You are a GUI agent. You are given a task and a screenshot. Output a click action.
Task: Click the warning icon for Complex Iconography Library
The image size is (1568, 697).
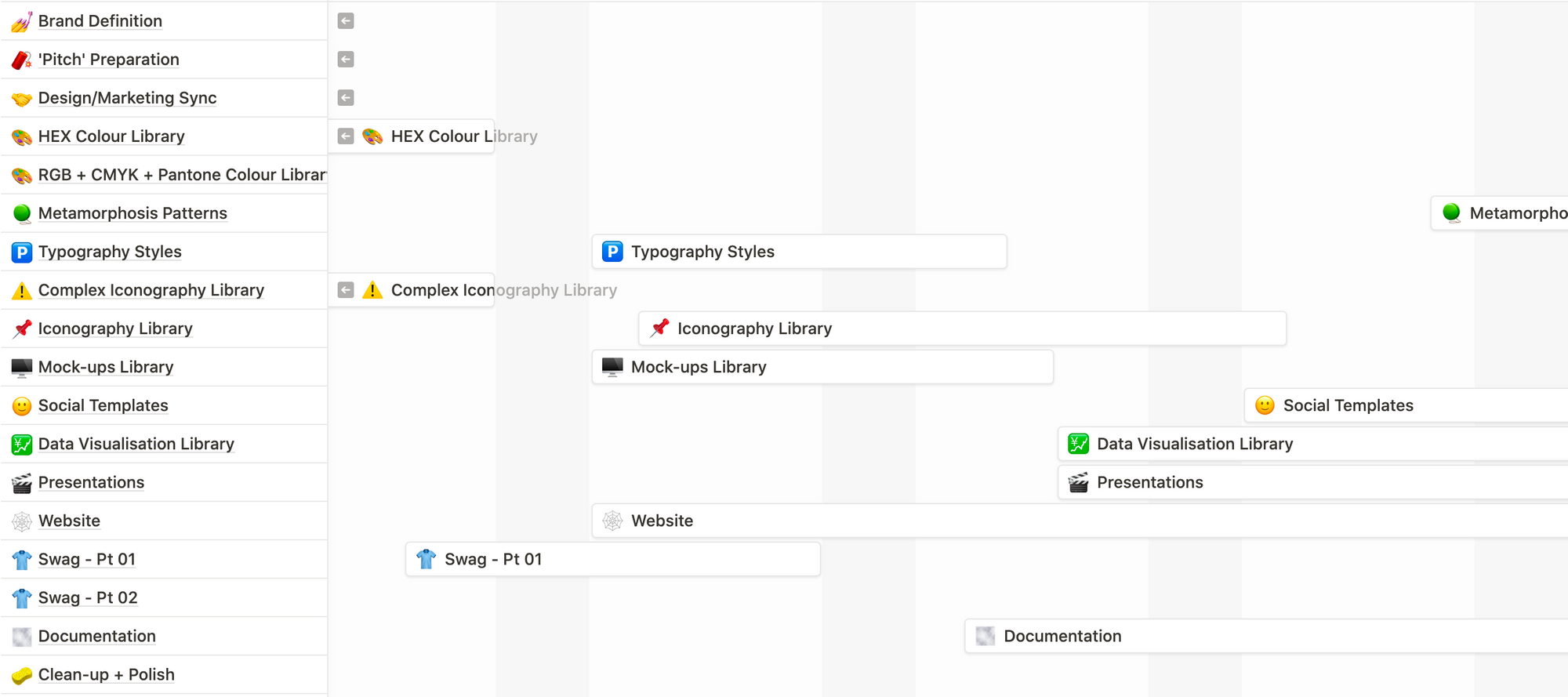(22, 289)
